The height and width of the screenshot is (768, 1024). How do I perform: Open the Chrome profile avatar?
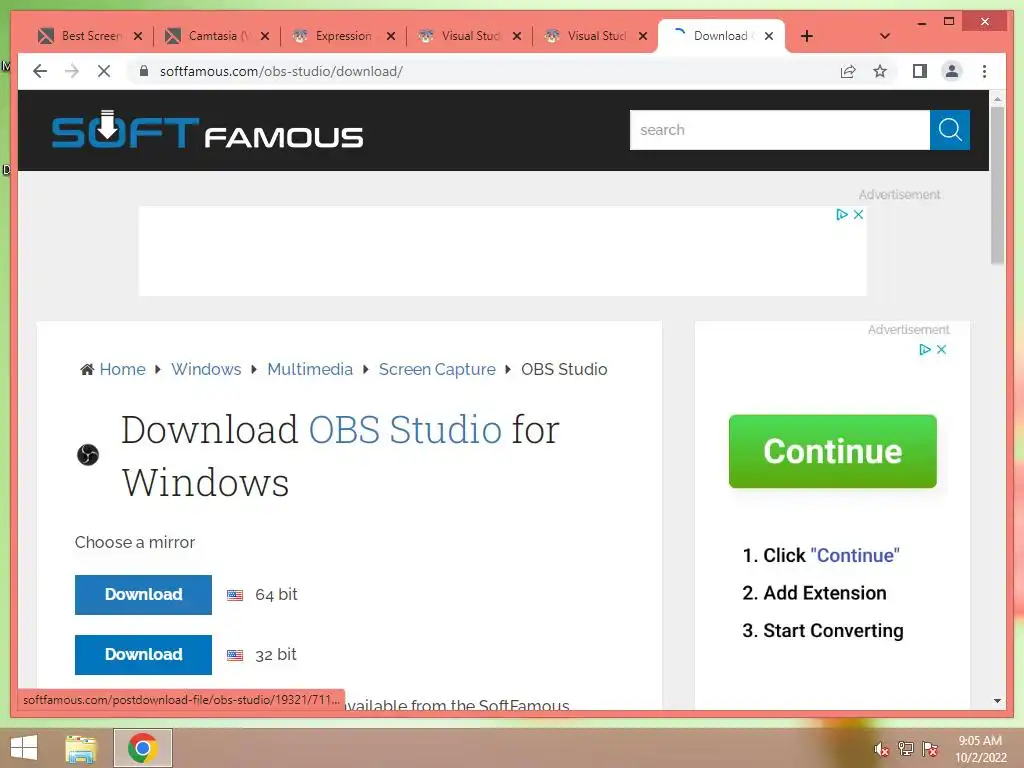[952, 71]
